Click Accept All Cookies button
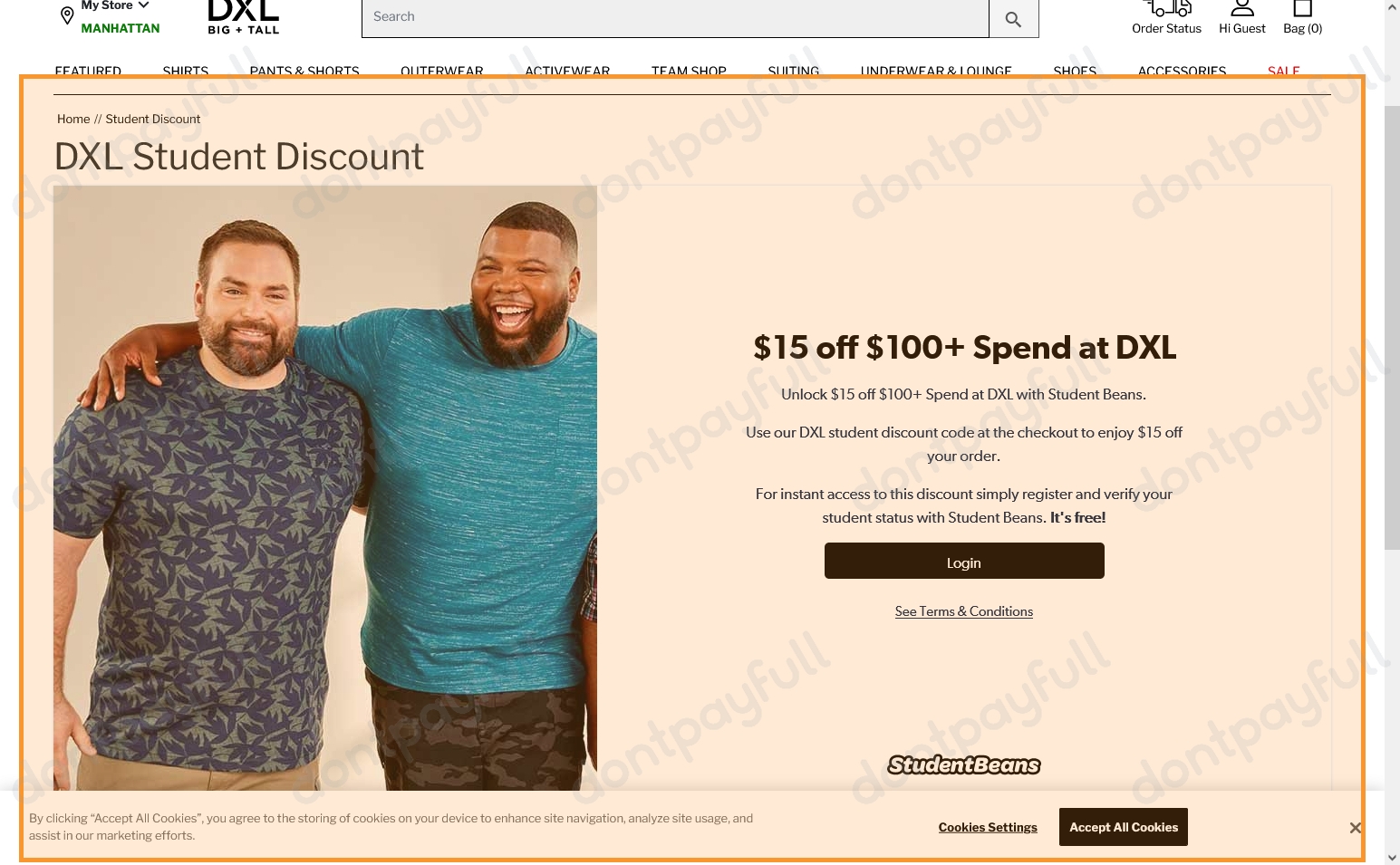 (x=1124, y=827)
